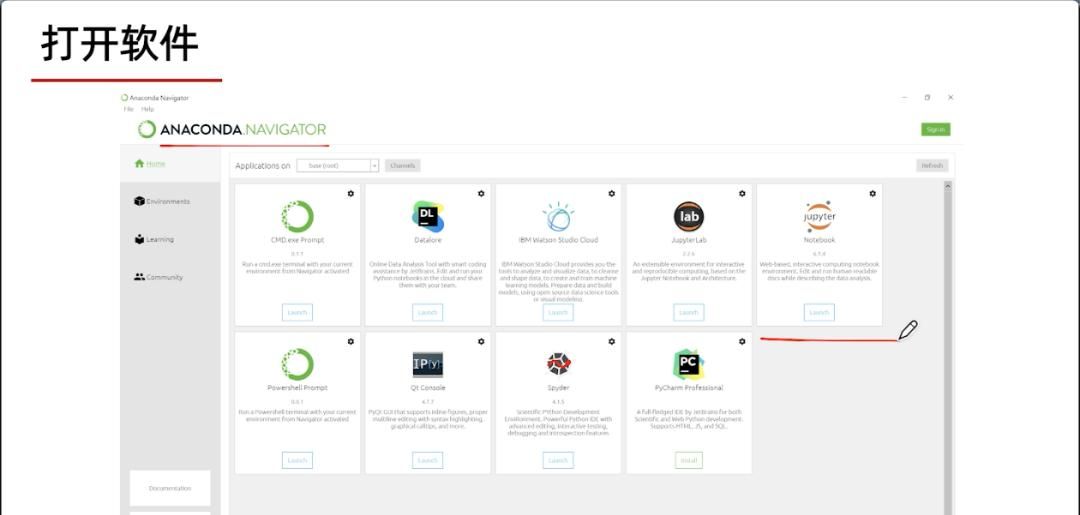Click the Refresh button
The width and height of the screenshot is (1080, 515).
tap(932, 166)
